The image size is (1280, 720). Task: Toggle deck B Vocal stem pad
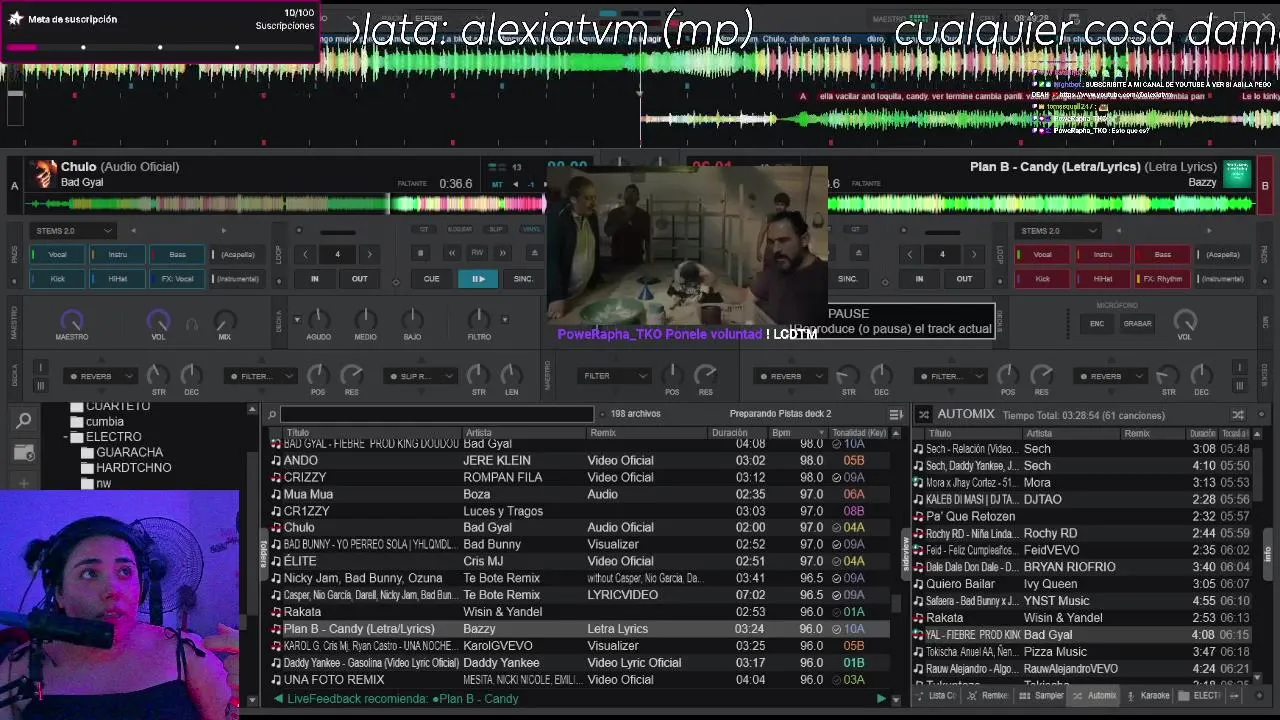[1042, 254]
